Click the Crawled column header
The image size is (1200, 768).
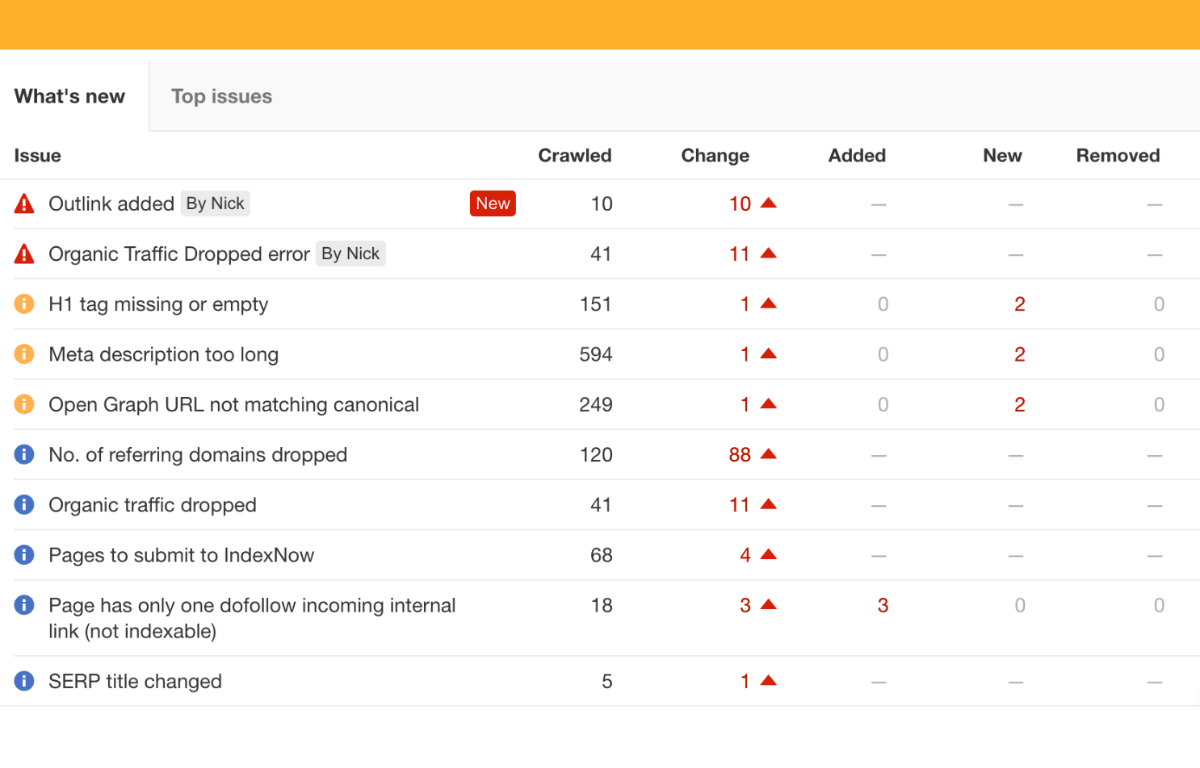pos(575,155)
